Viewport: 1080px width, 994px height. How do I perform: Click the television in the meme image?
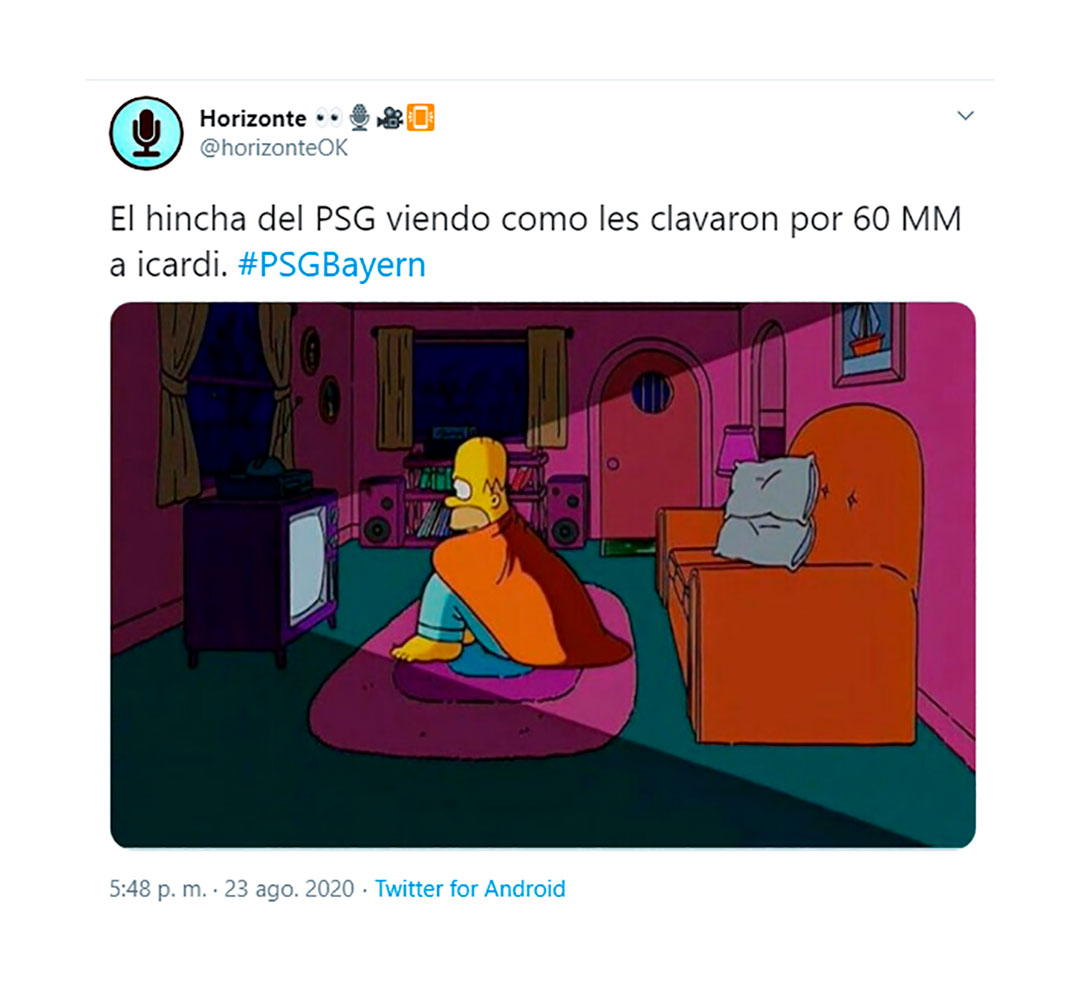[x=263, y=575]
